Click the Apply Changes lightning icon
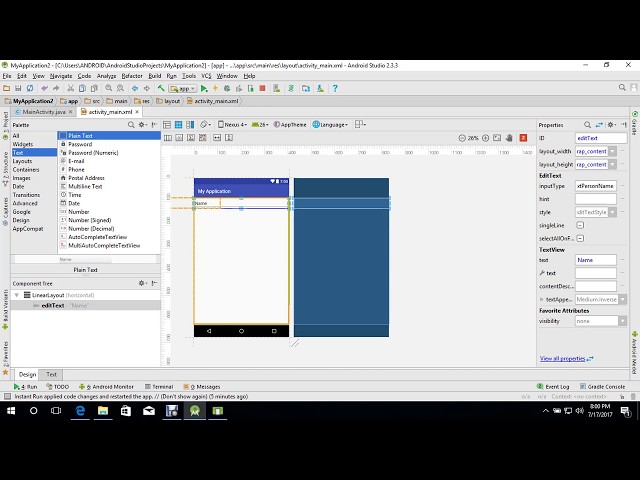Image resolution: width=640 pixels, height=480 pixels. coord(216,88)
